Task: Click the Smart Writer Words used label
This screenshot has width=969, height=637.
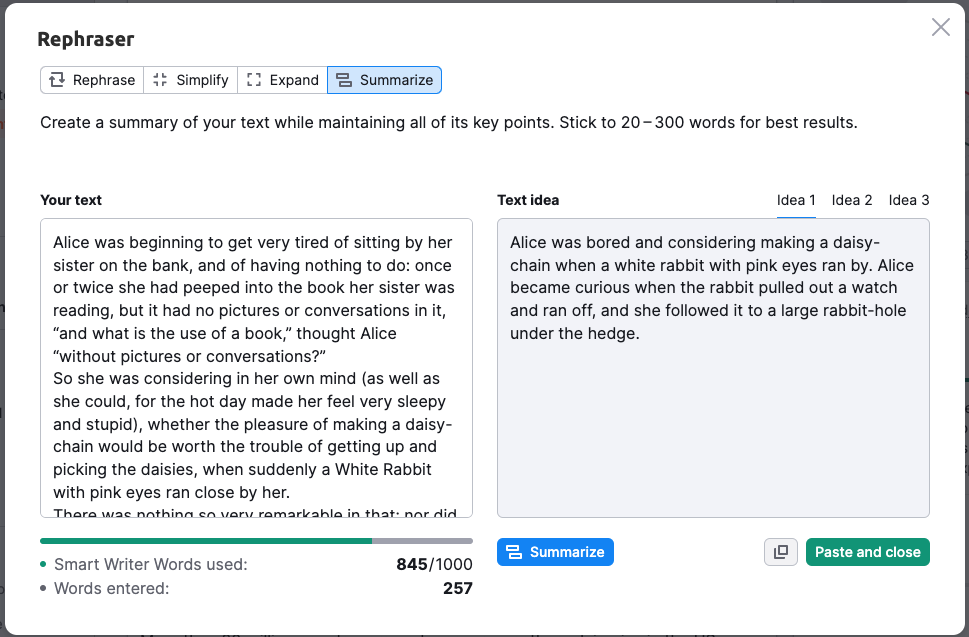Action: click(x=150, y=565)
